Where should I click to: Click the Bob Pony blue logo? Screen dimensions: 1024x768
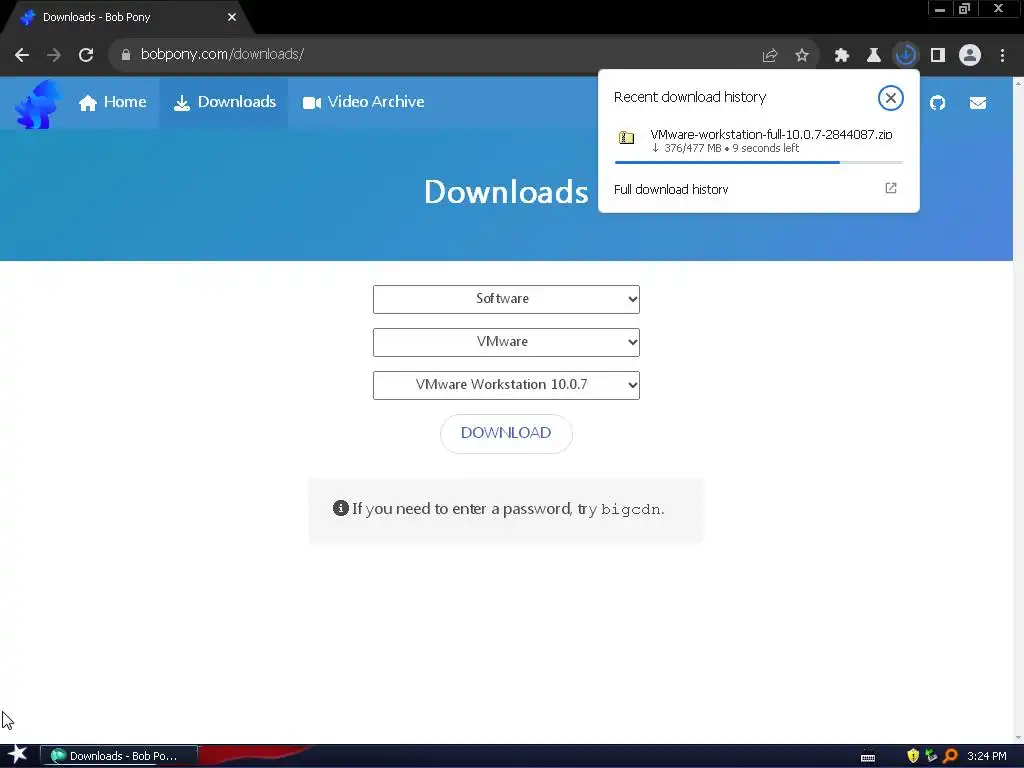point(37,104)
